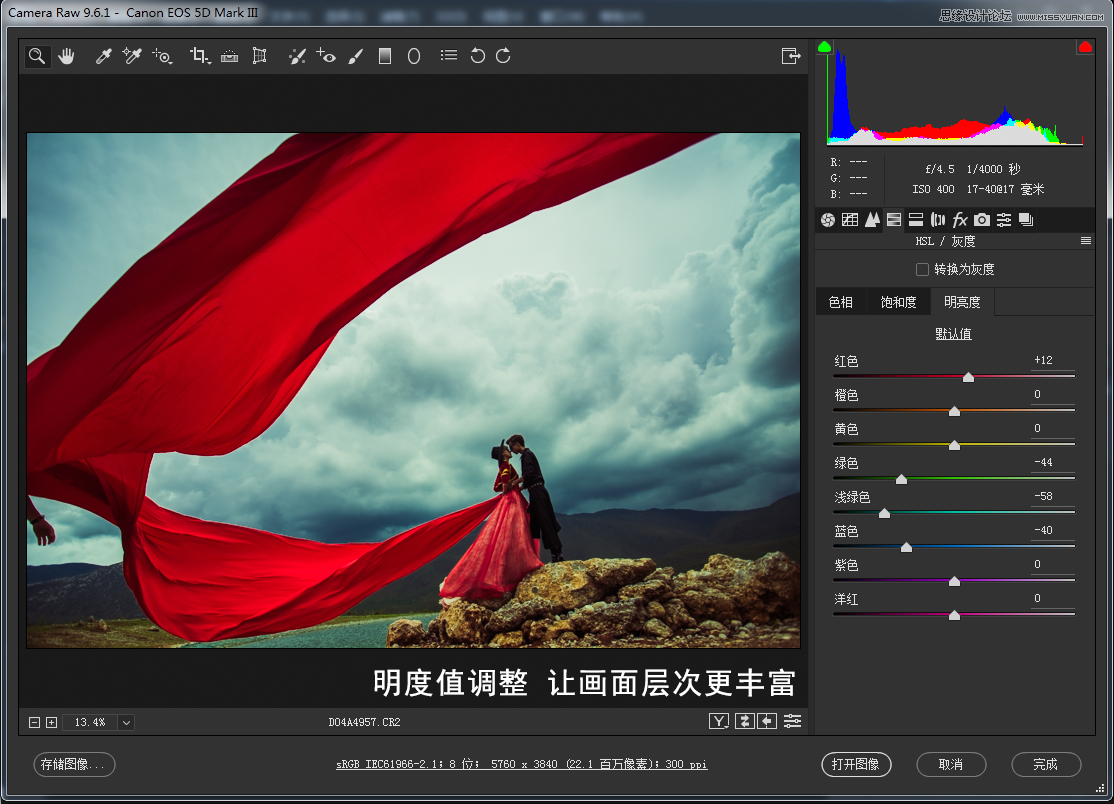Open the Split Toning panel icon

pos(916,220)
